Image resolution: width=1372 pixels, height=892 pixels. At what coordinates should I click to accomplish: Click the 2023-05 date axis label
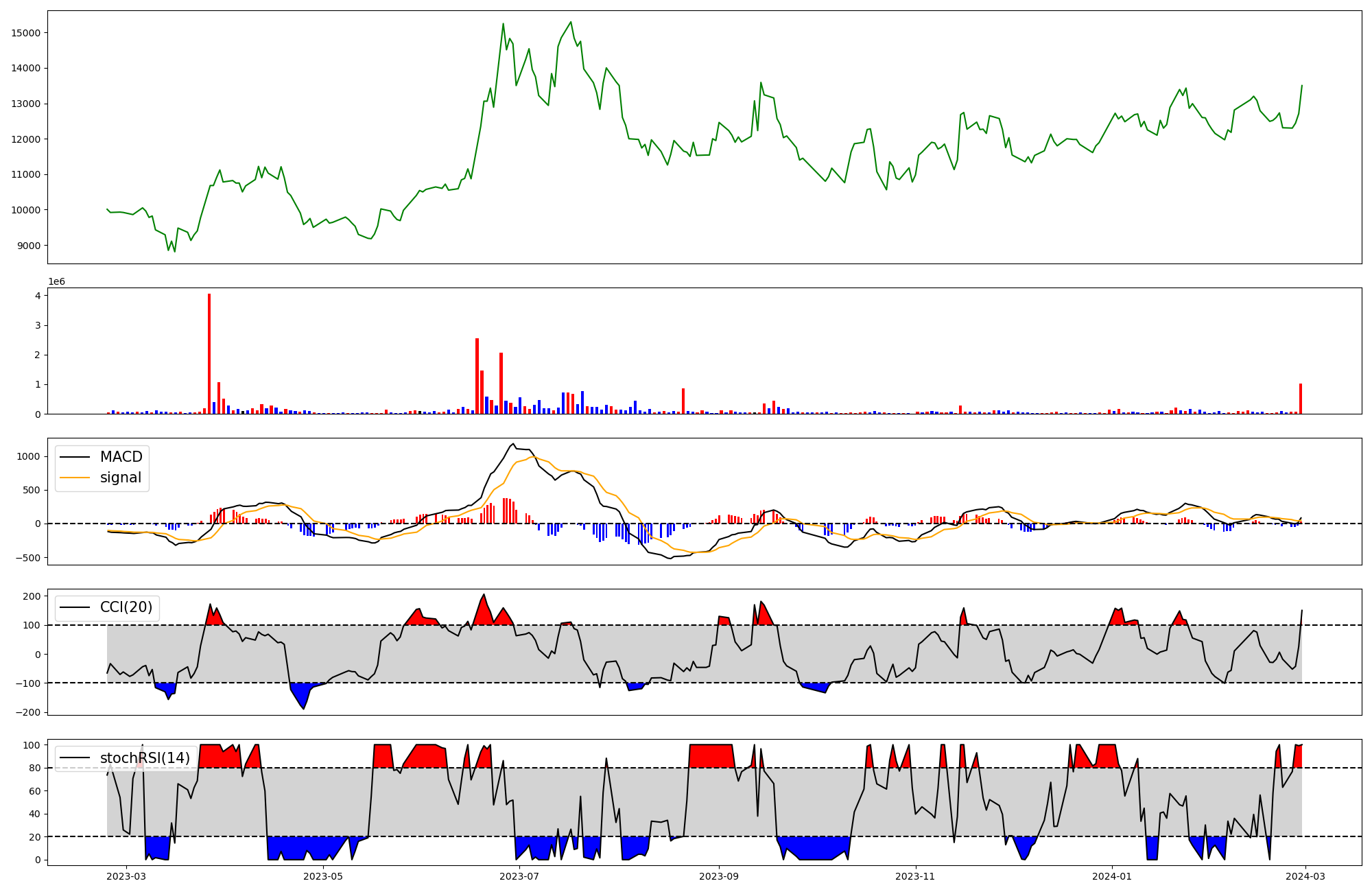pyautogui.click(x=322, y=876)
